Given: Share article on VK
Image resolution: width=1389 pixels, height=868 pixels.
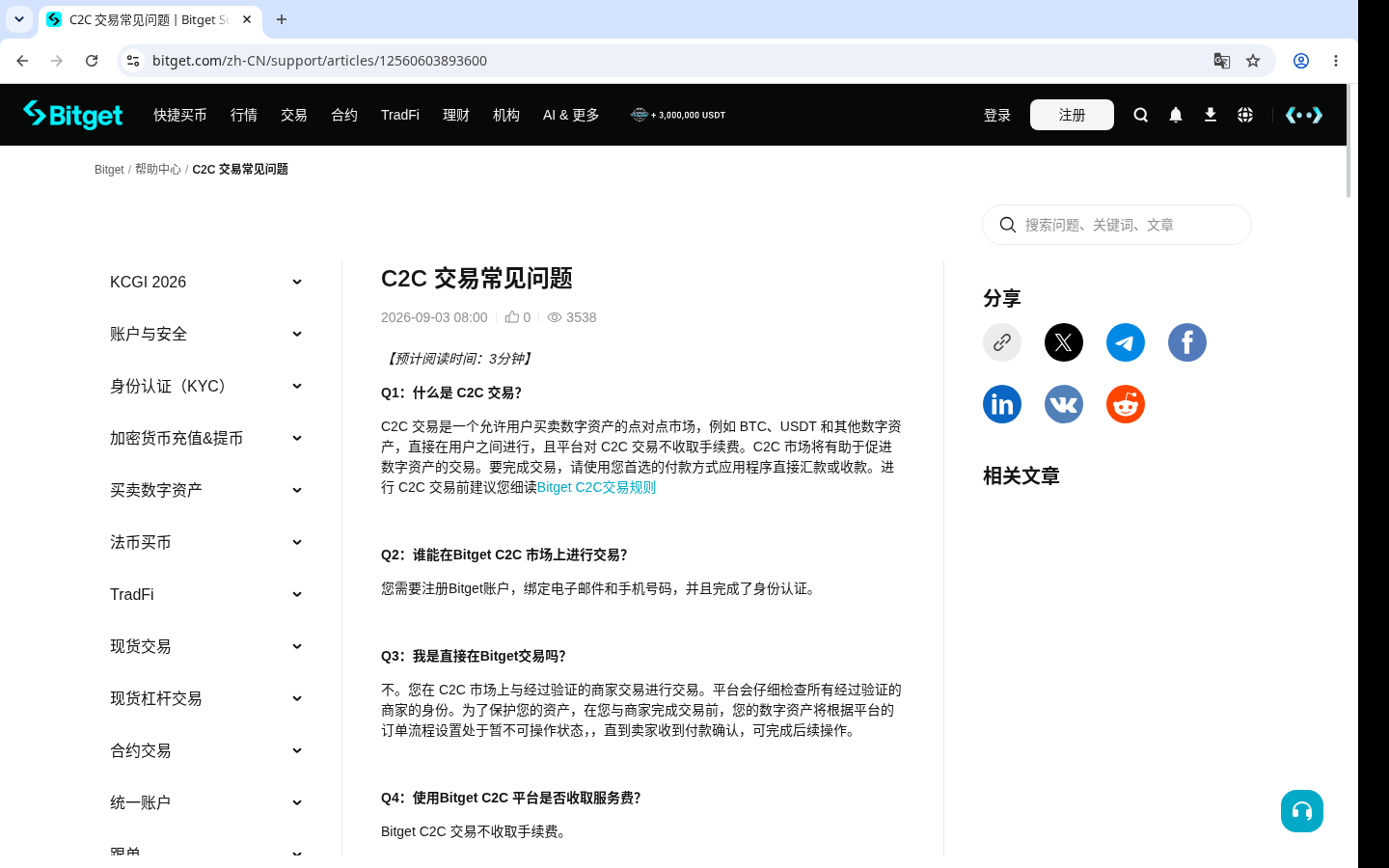Looking at the screenshot, I should 1064,404.
